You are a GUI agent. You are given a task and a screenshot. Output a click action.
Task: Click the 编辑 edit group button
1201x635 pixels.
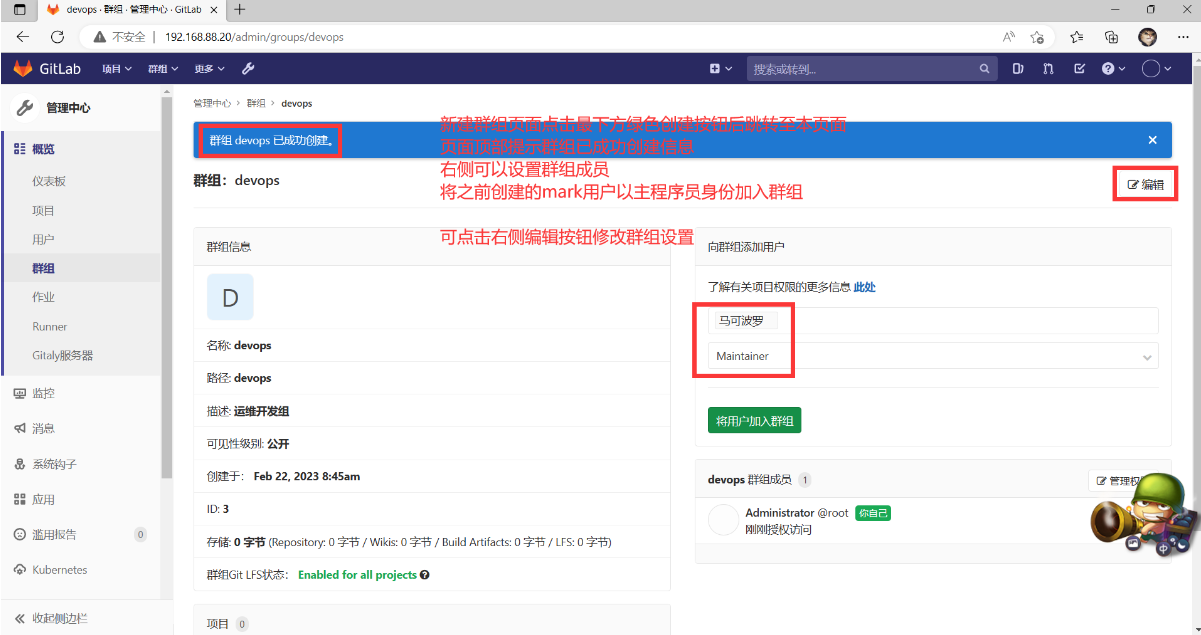point(1145,184)
